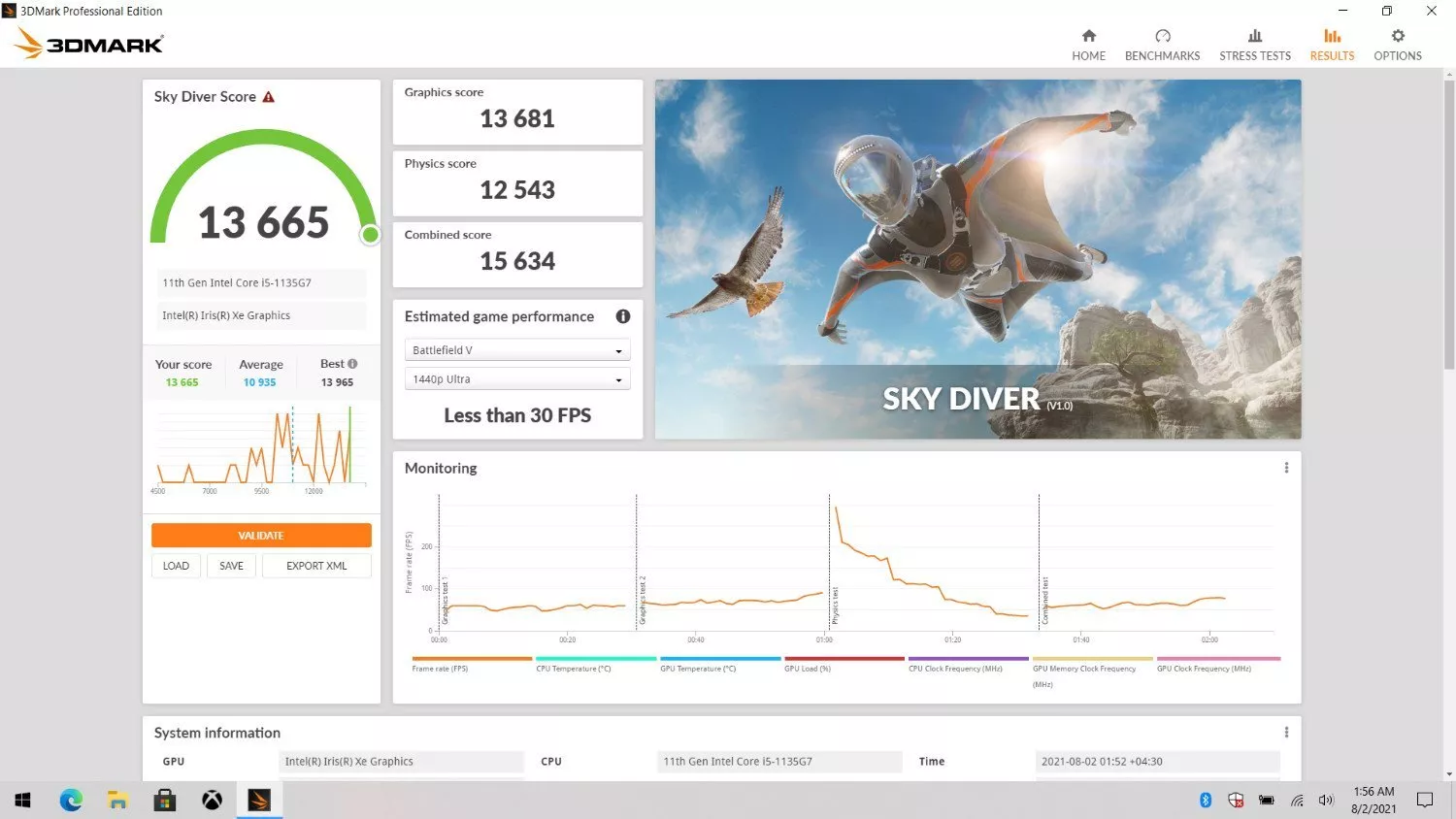Toggle the GPU Clock Frequency legend

coord(1218,665)
